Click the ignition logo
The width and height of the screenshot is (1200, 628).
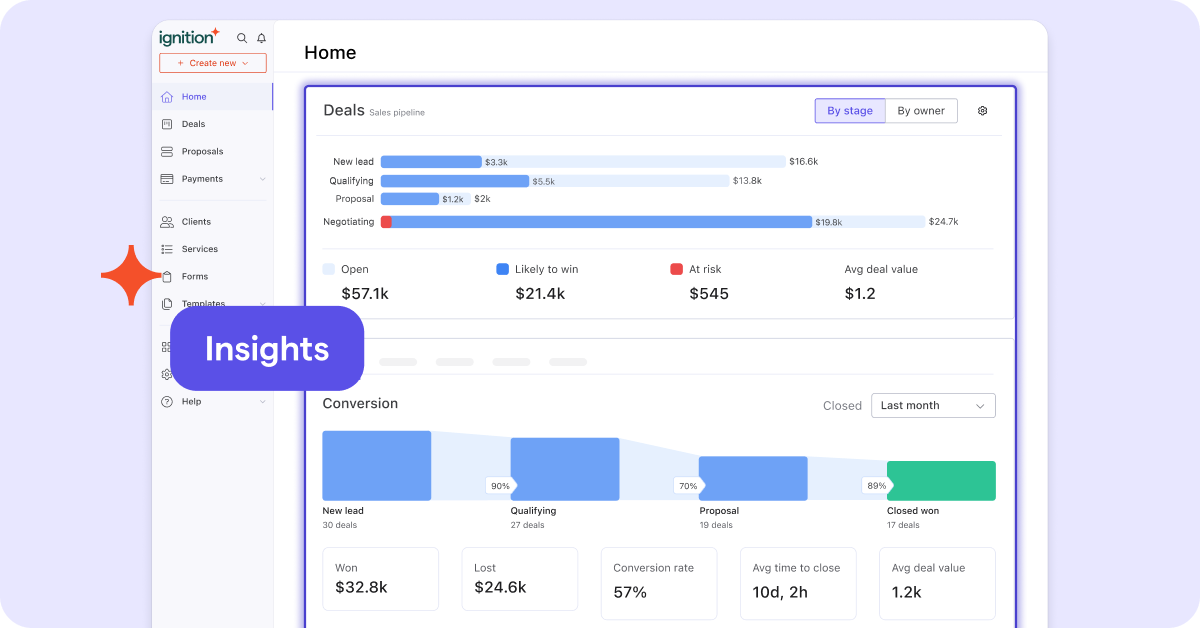click(x=189, y=37)
